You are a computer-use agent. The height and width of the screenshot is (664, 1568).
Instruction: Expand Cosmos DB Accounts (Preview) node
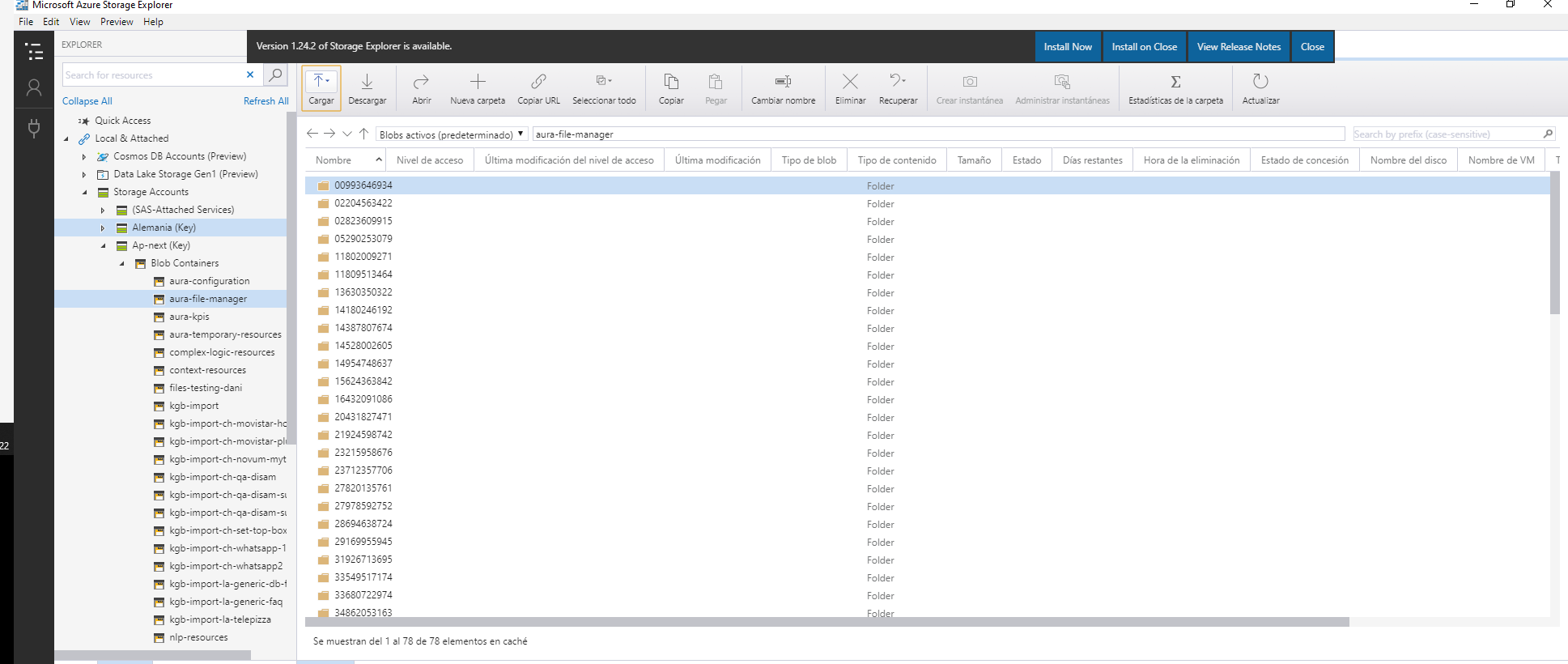(84, 156)
